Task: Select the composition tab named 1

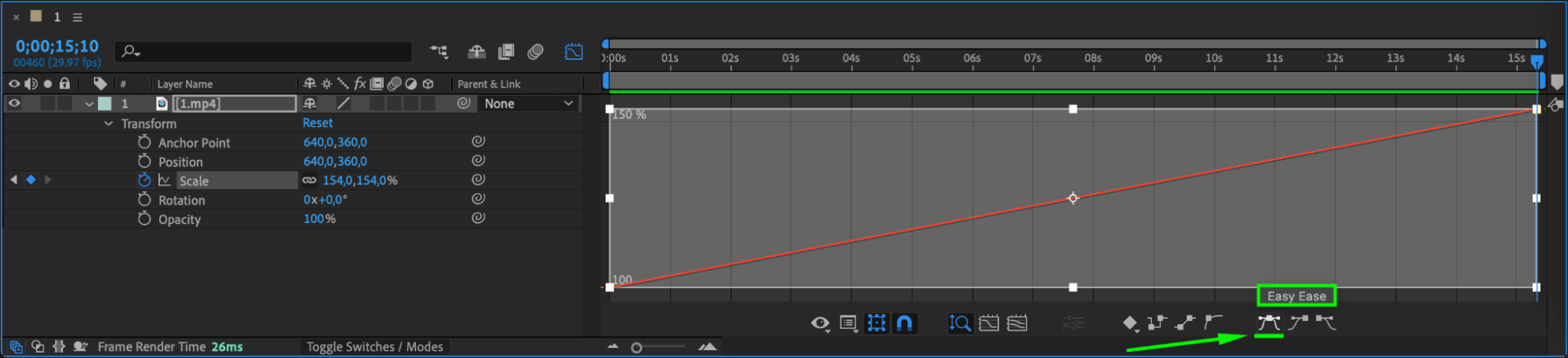Action: coord(56,16)
